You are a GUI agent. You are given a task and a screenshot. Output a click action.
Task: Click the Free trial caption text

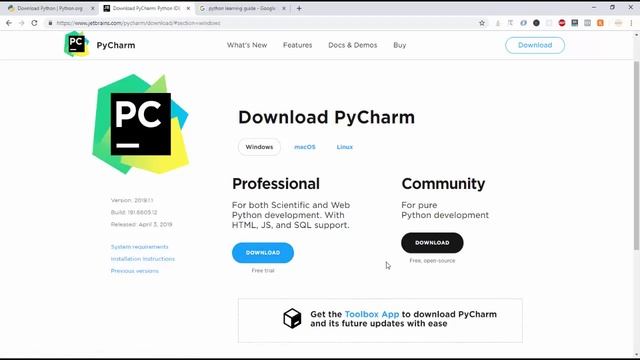point(263,271)
